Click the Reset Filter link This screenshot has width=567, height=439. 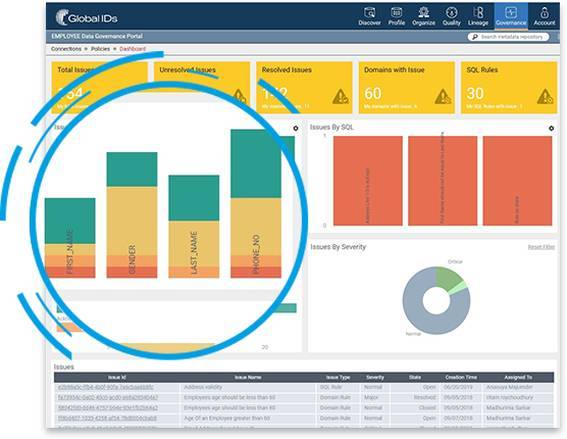tap(541, 247)
